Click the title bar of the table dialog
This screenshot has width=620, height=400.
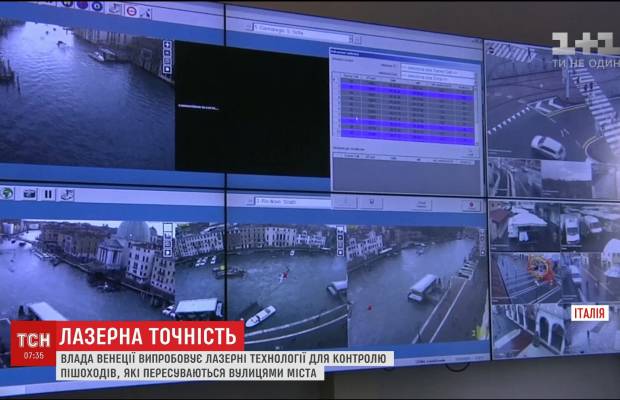point(405,55)
